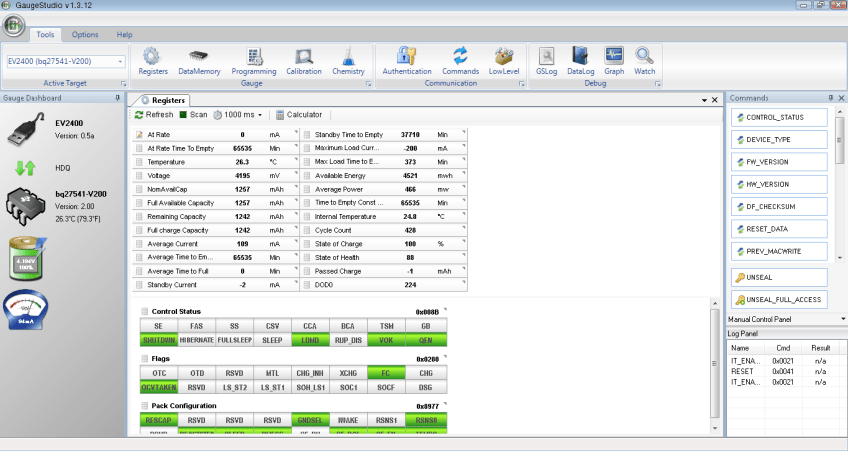Open the LowLevel communication tool
Image resolution: width=848 pixels, height=451 pixels.
click(x=504, y=61)
